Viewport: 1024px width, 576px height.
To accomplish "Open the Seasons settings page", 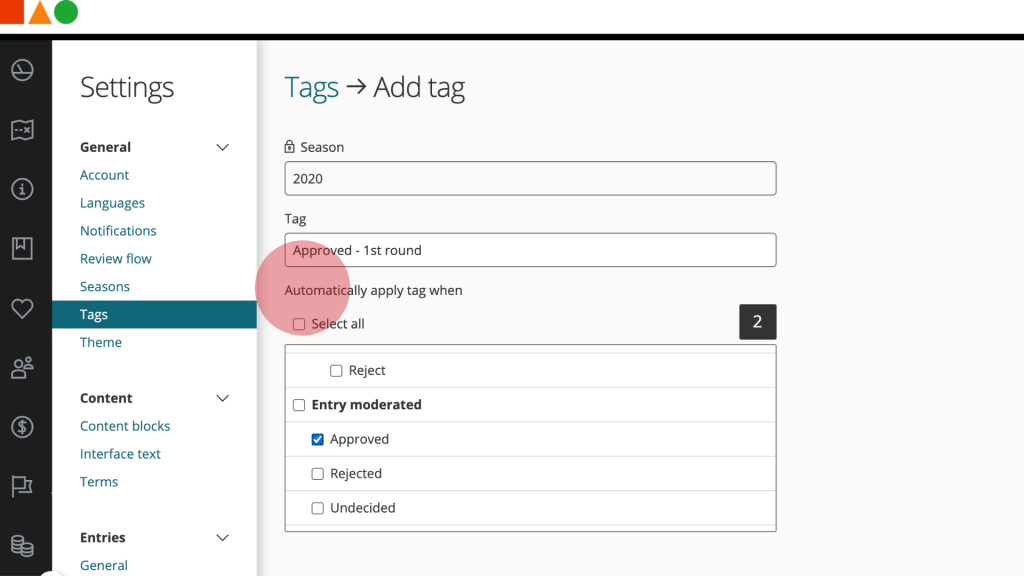I will pyautogui.click(x=105, y=286).
